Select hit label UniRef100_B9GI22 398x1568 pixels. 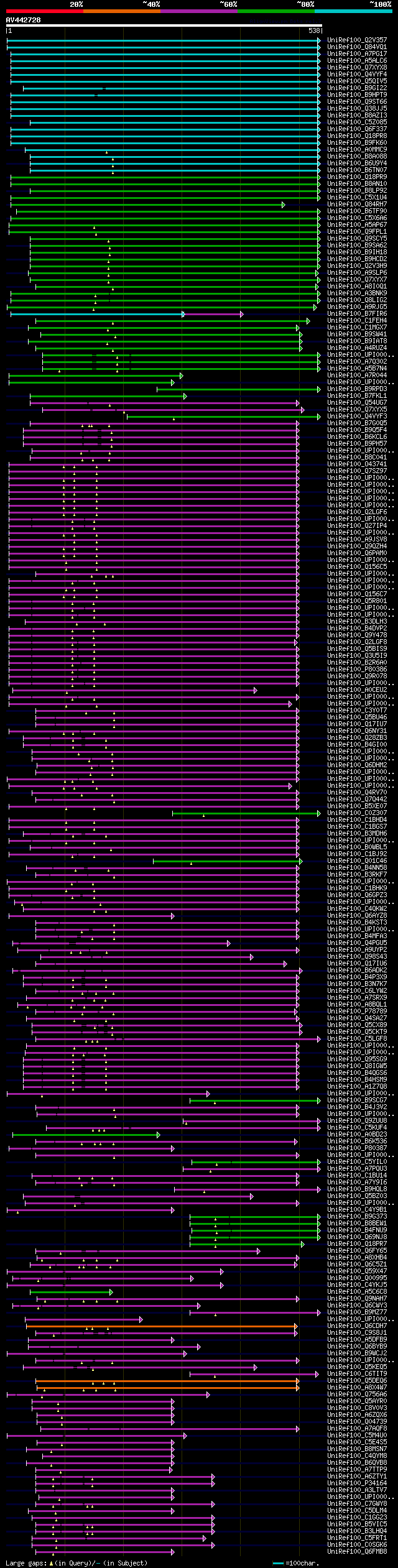(357, 88)
